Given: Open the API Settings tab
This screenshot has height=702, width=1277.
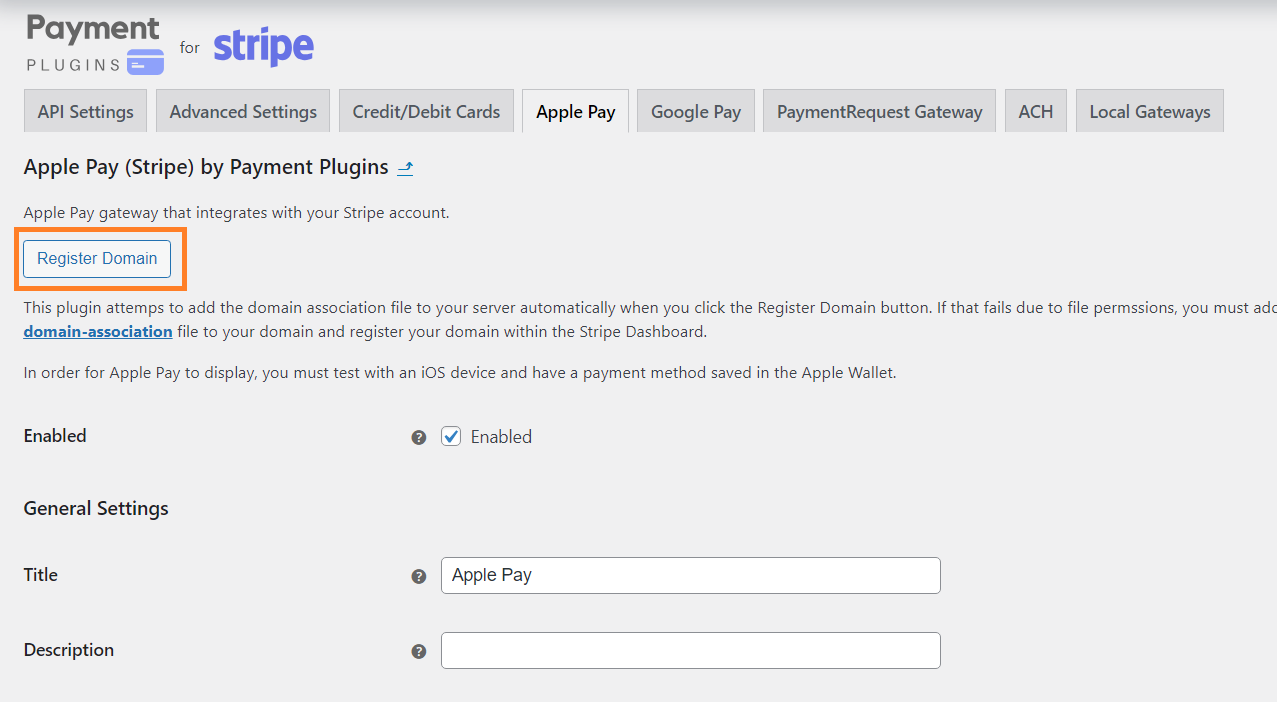Looking at the screenshot, I should (85, 111).
